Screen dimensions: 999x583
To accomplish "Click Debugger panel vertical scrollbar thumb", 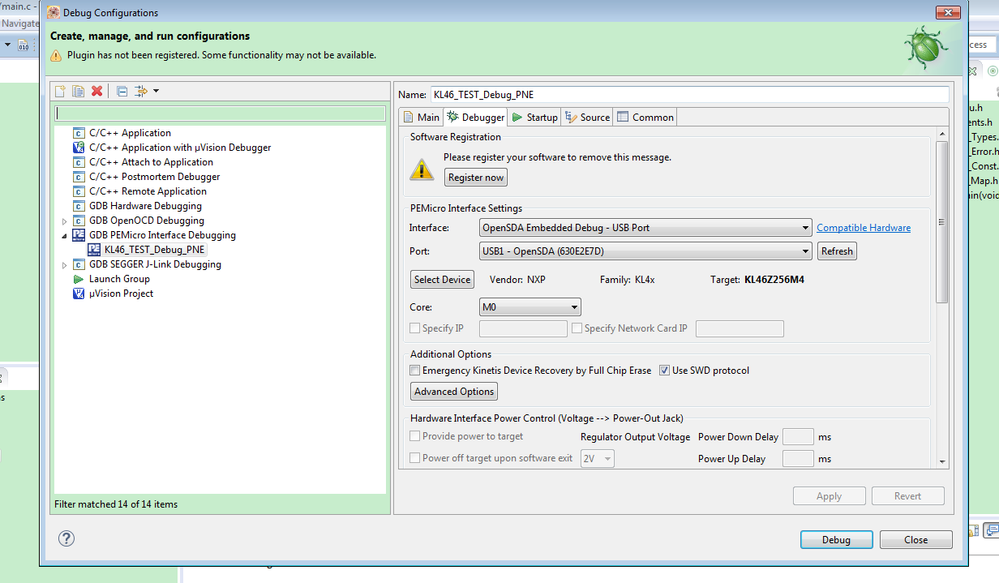I will click(942, 222).
